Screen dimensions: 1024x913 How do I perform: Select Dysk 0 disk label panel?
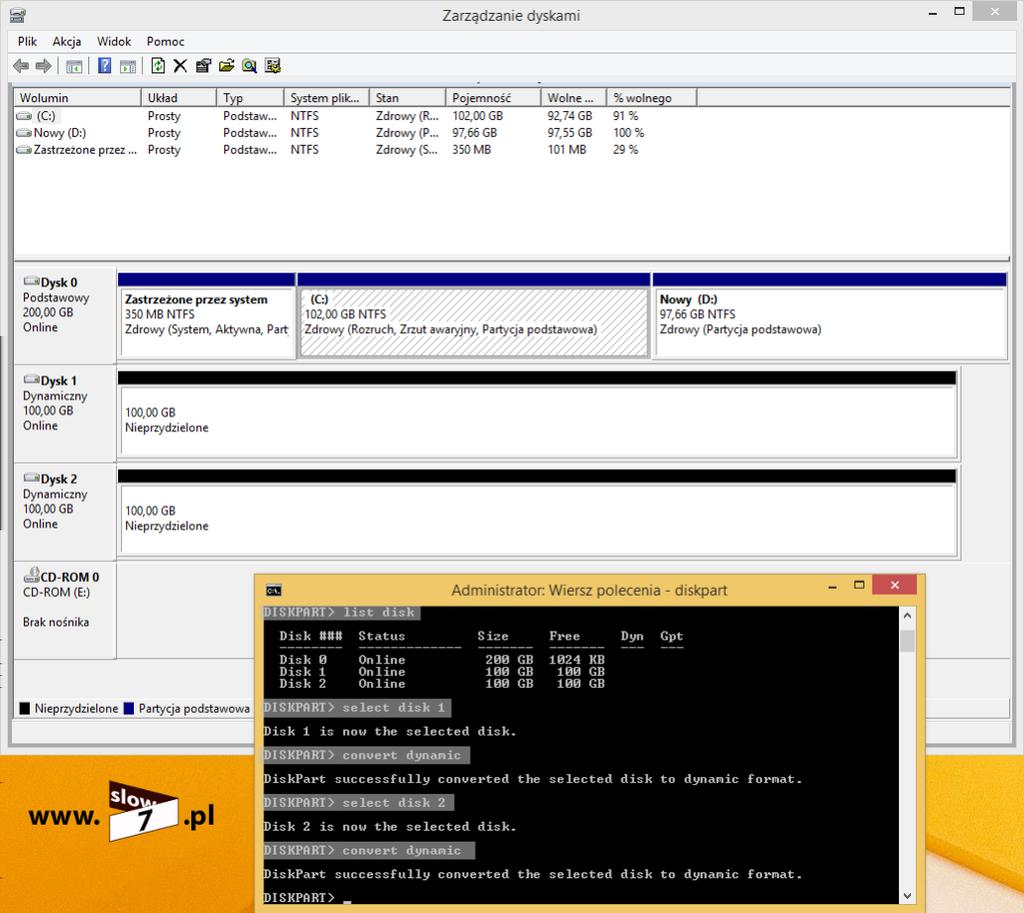pyautogui.click(x=65, y=315)
